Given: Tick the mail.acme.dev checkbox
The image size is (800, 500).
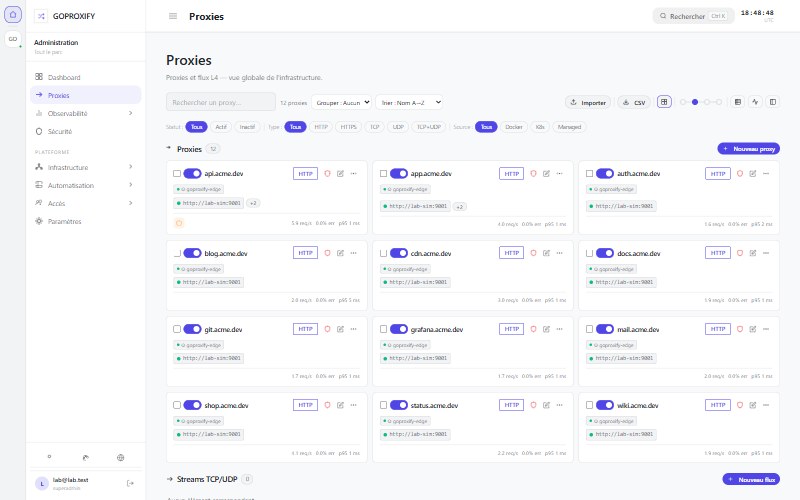Looking at the screenshot, I should (589, 329).
